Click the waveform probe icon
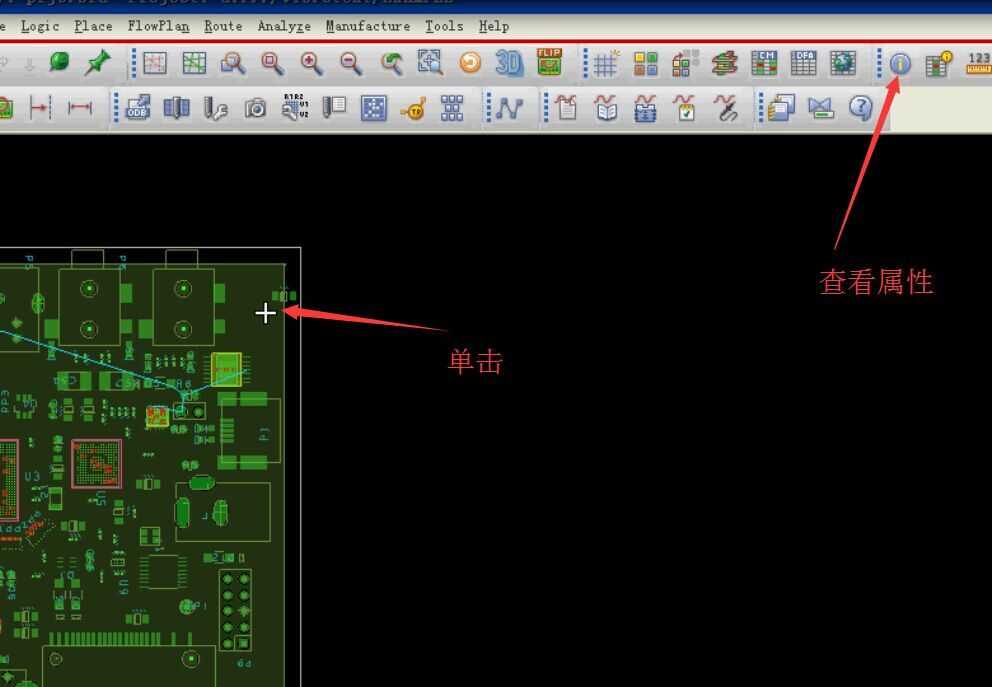Screen dimensions: 992x687 tap(724, 108)
